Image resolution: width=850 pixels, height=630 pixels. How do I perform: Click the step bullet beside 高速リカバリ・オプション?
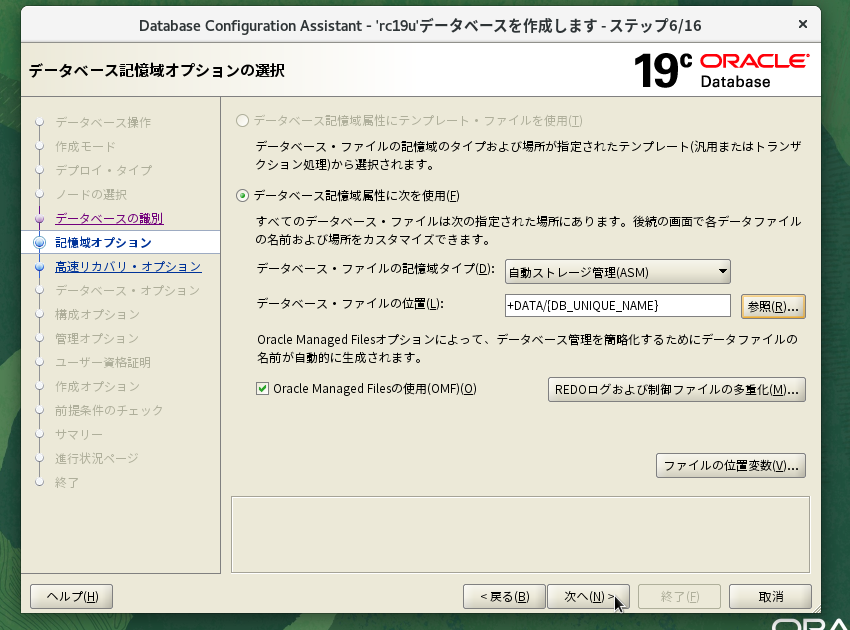40,267
